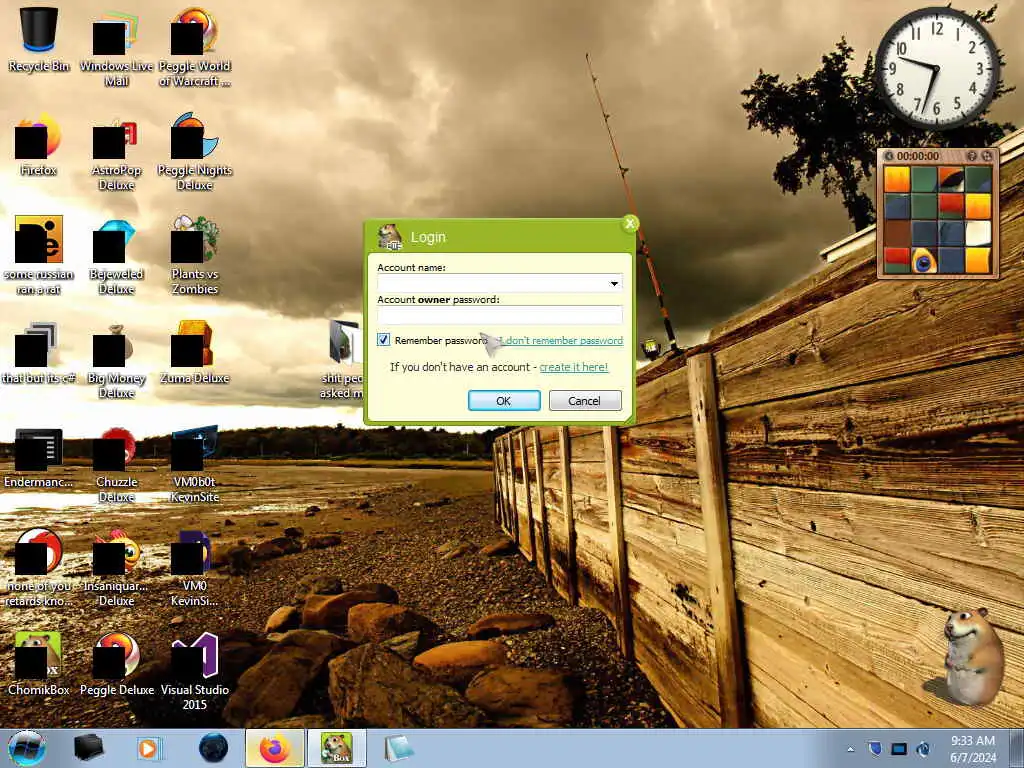Select the 'some russian ran a rat' icon

point(39,255)
